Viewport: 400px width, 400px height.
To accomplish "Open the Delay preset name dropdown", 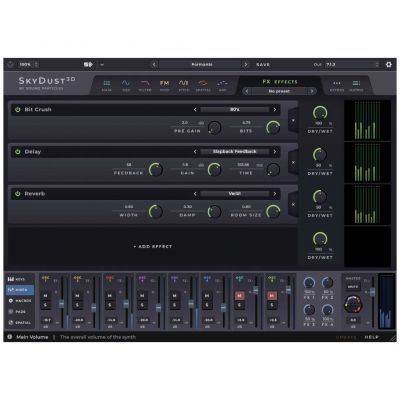I will click(235, 152).
